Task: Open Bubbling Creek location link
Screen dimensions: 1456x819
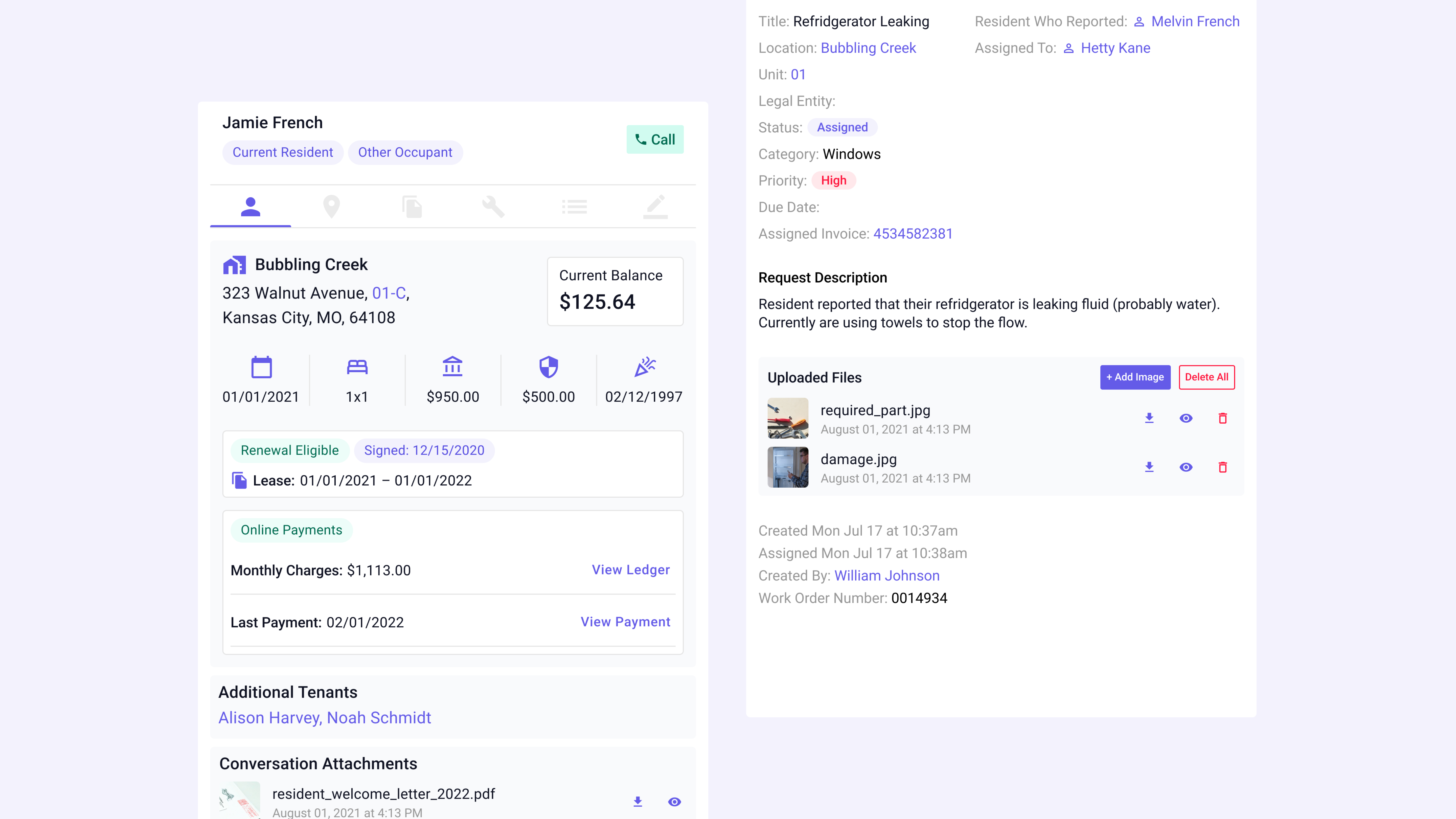Action: [x=868, y=48]
